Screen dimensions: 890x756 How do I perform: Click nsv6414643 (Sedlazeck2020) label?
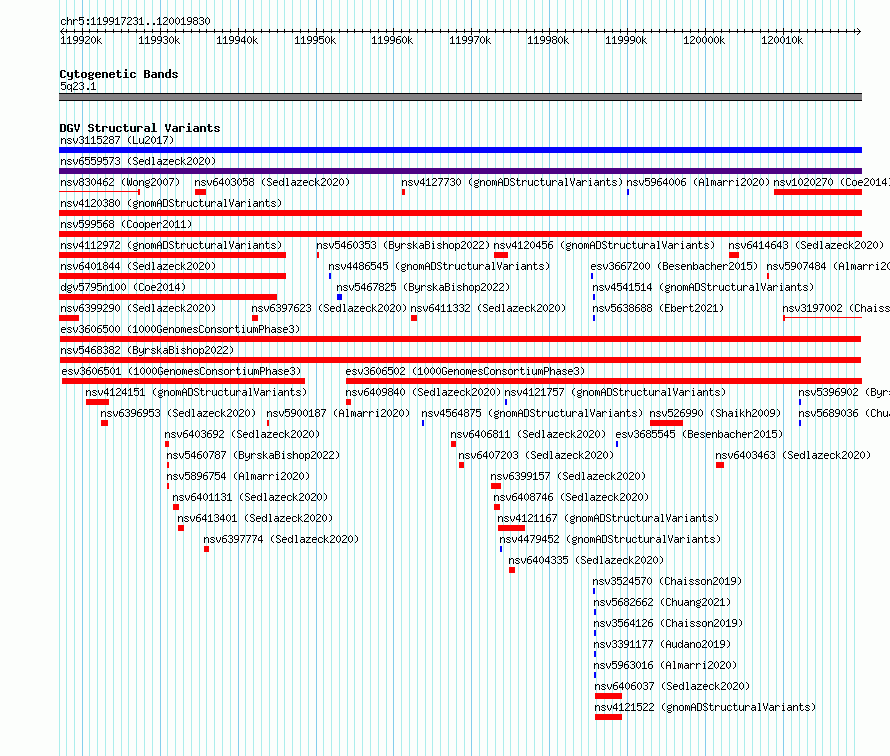806,245
